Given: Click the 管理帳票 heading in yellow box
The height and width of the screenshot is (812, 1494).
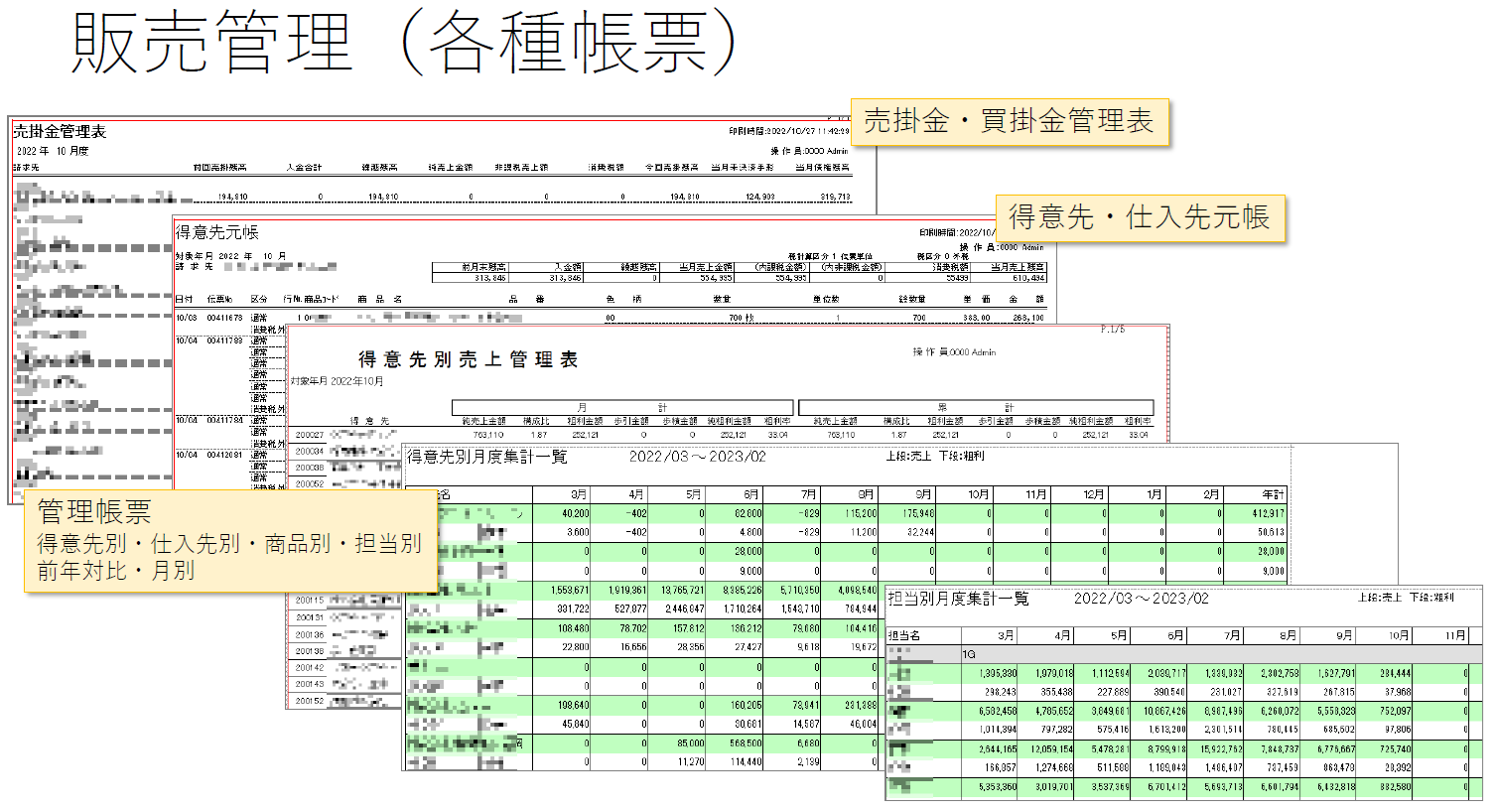Looking at the screenshot, I should [94, 512].
